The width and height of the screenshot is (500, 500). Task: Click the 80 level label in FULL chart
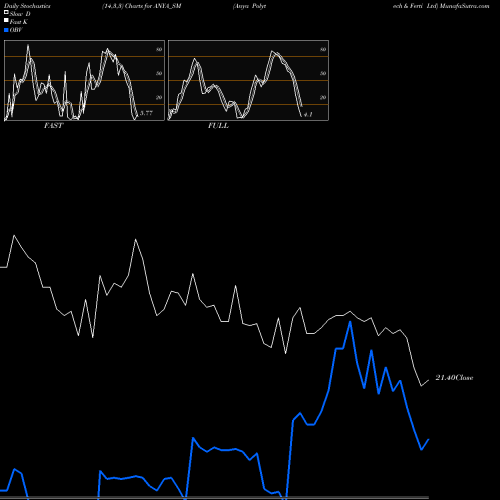pos(323,49)
